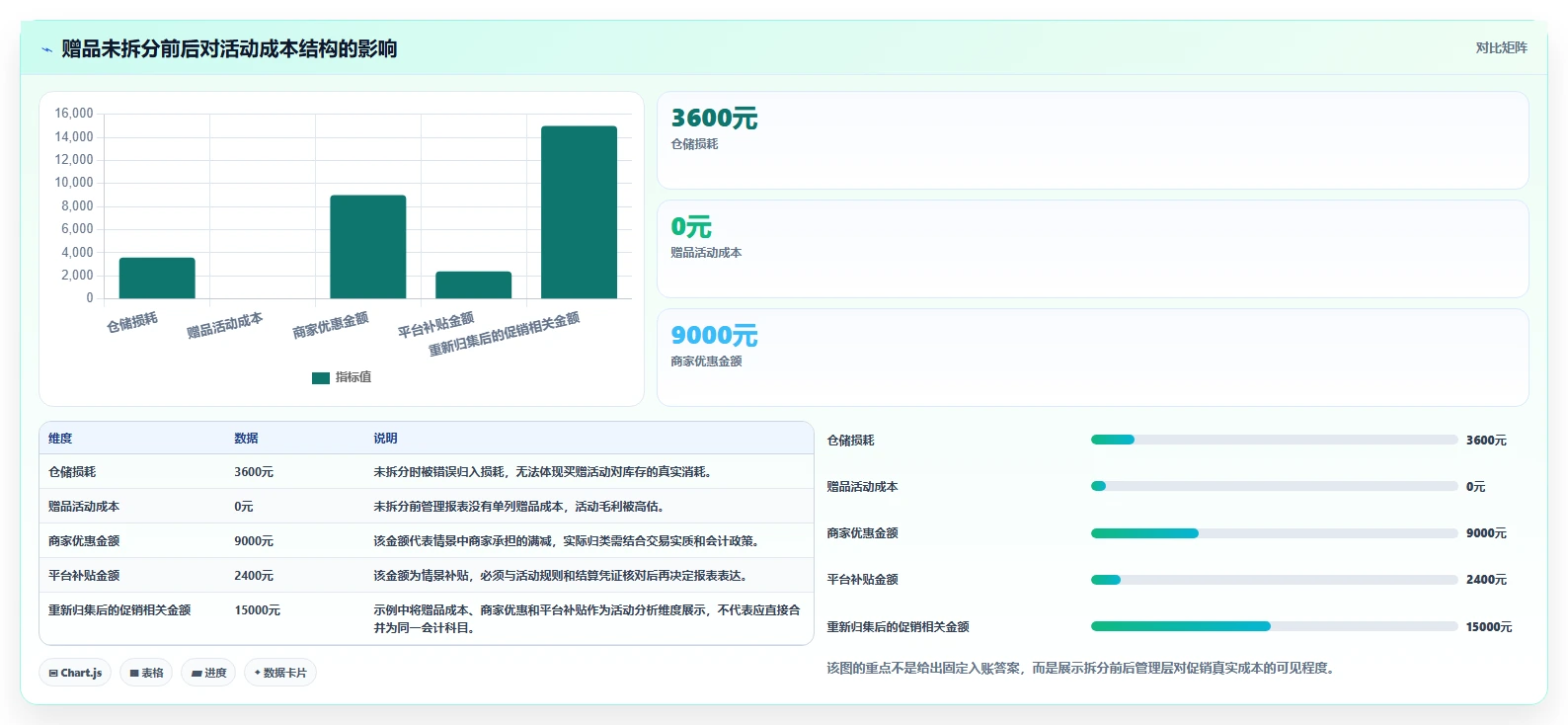Click the 平台补贴金额 progress bar
The image size is (1568, 725).
click(x=1274, y=580)
